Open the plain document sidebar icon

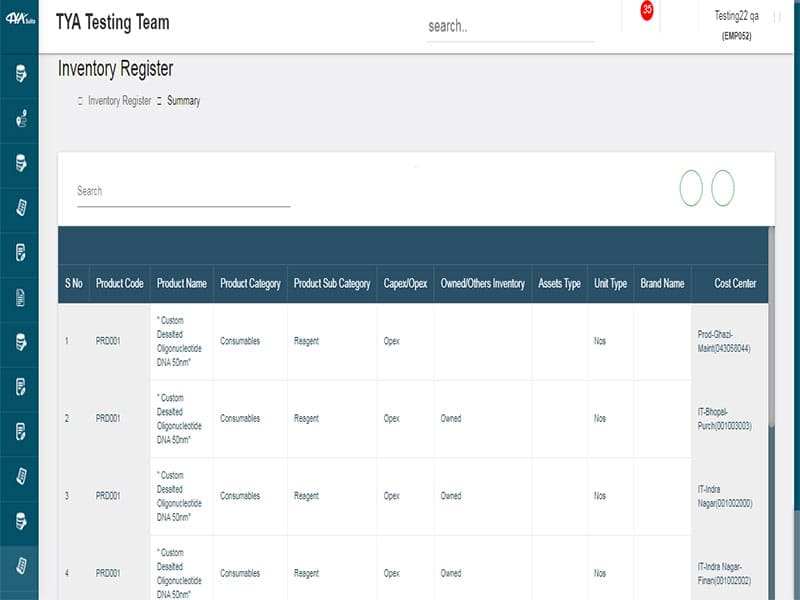pyautogui.click(x=20, y=296)
